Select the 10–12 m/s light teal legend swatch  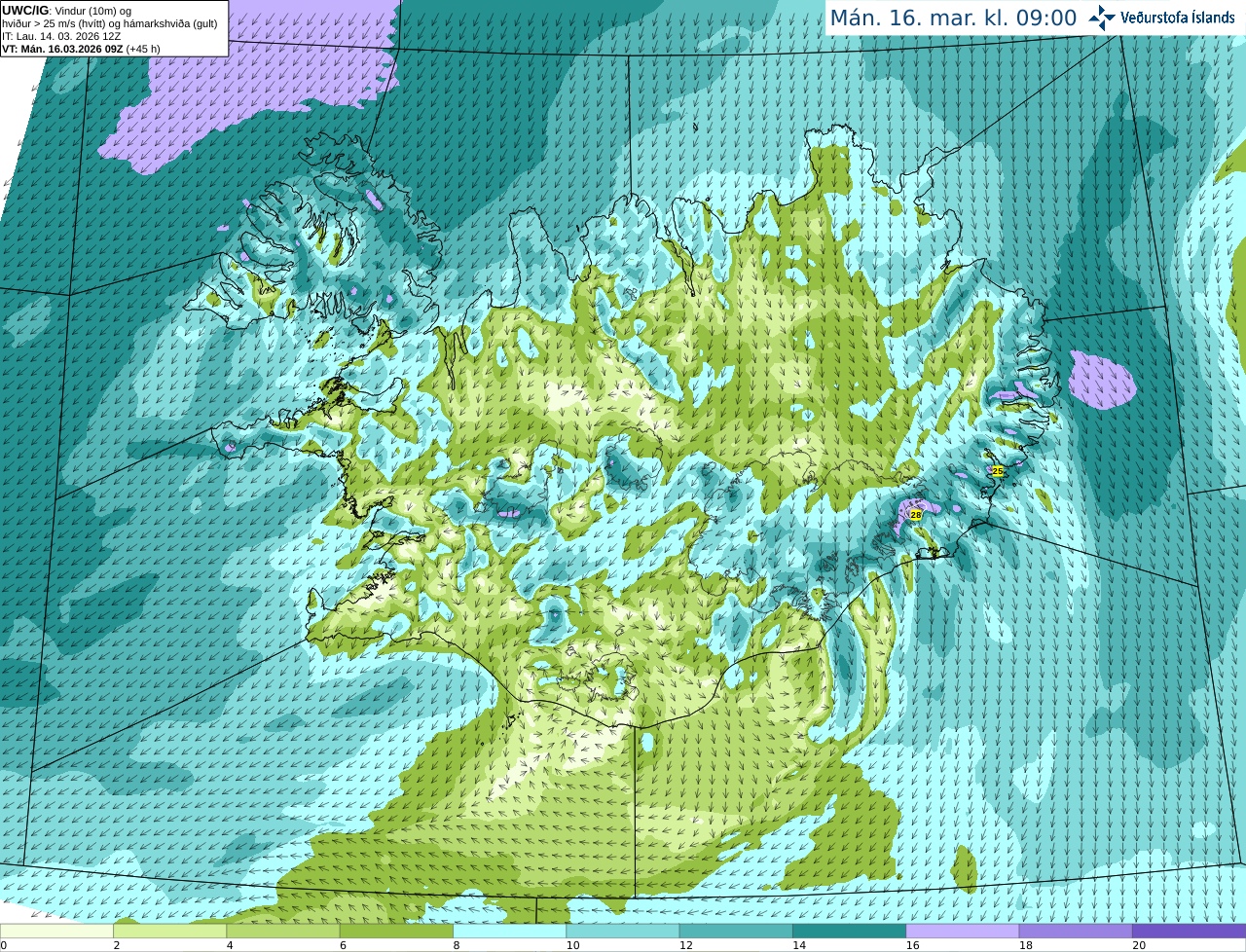(x=623, y=931)
